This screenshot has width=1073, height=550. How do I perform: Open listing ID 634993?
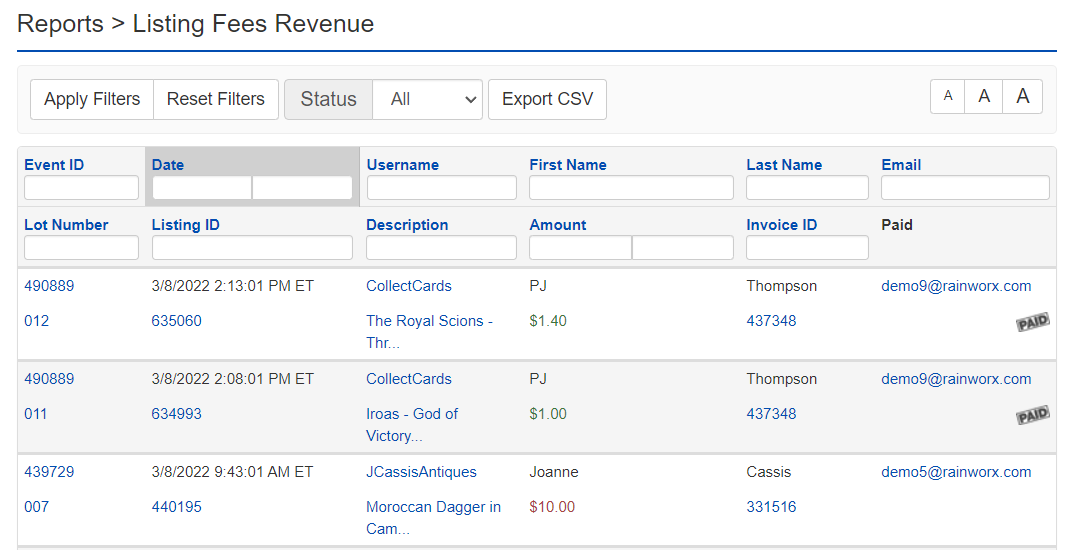[x=177, y=414]
